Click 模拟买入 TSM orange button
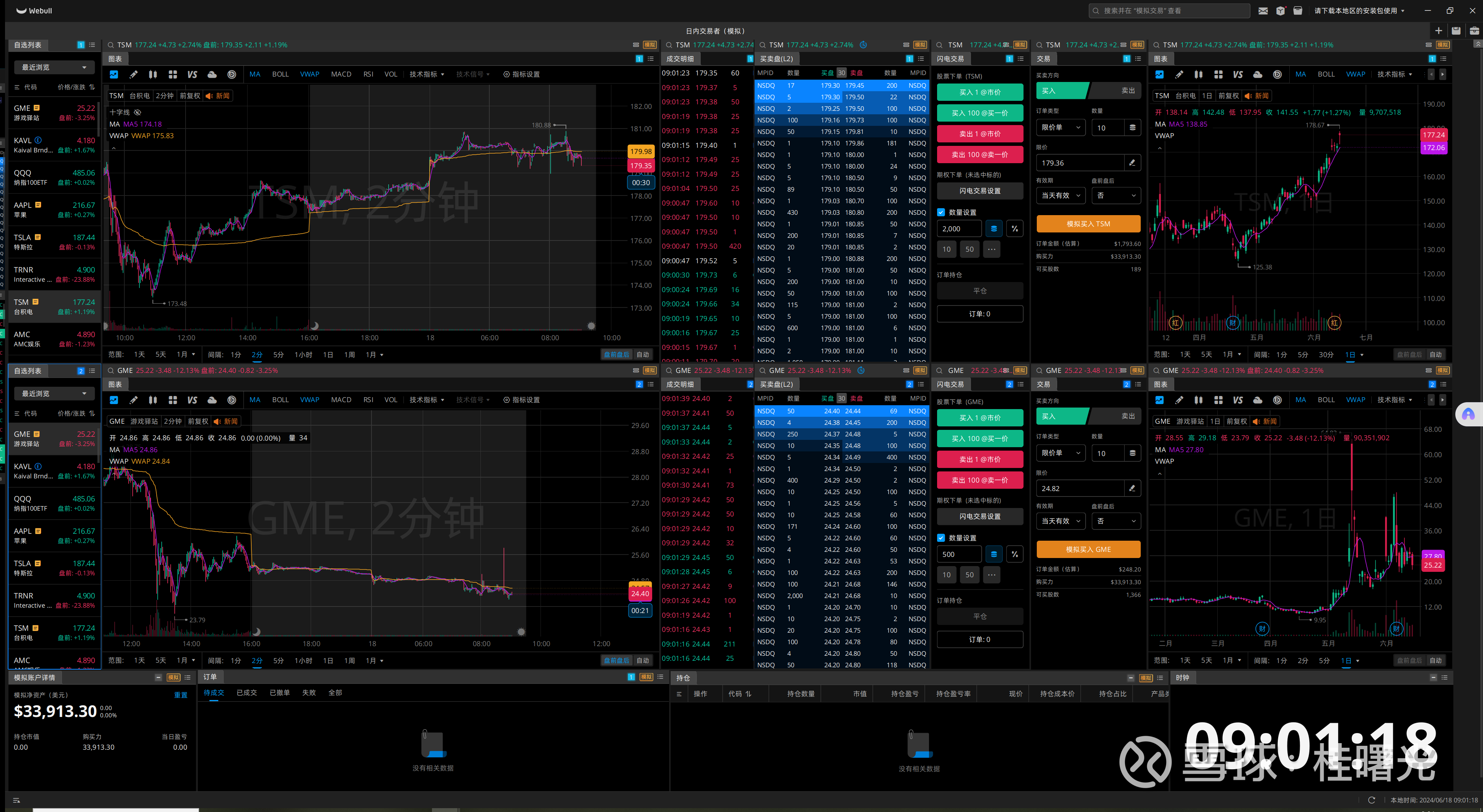This screenshot has width=1483, height=812. click(1088, 224)
